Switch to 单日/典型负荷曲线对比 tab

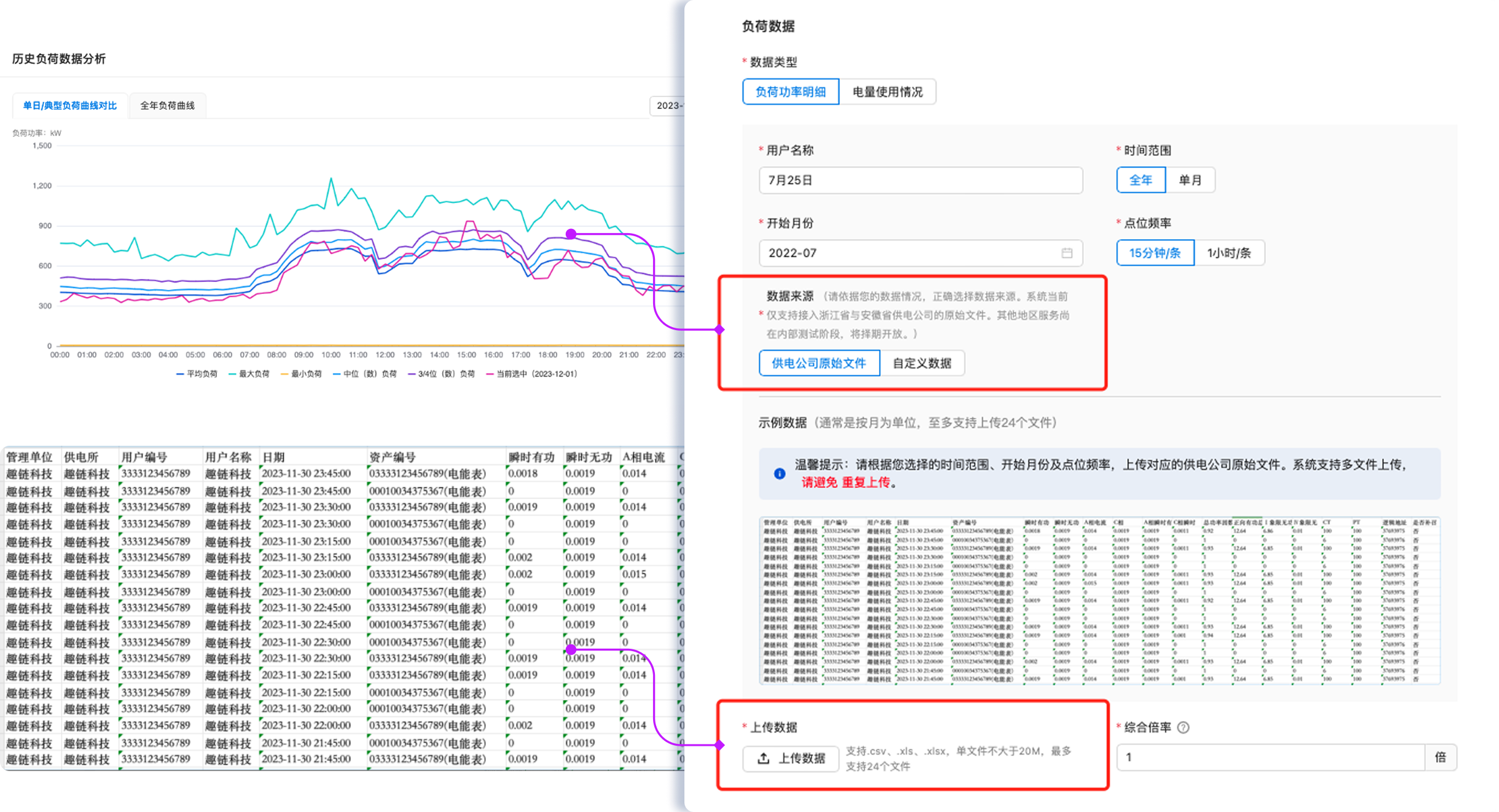click(x=70, y=105)
